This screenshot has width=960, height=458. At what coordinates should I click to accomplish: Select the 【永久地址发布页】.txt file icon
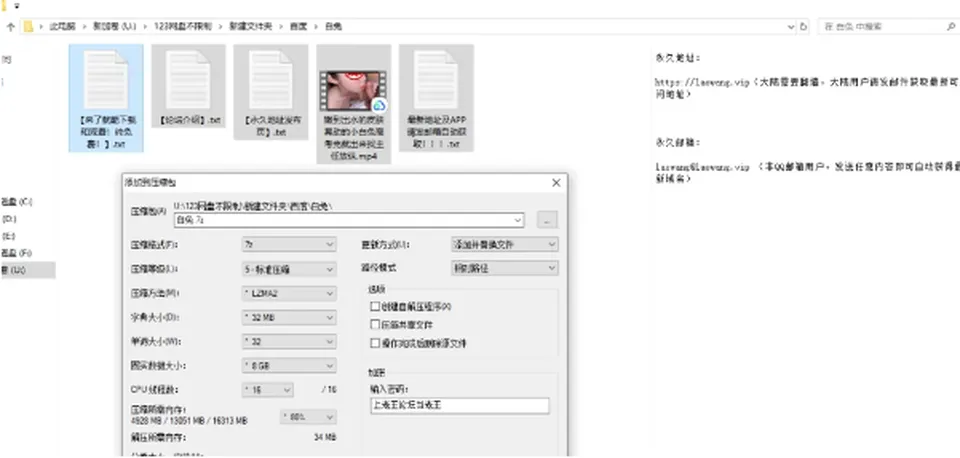271,80
